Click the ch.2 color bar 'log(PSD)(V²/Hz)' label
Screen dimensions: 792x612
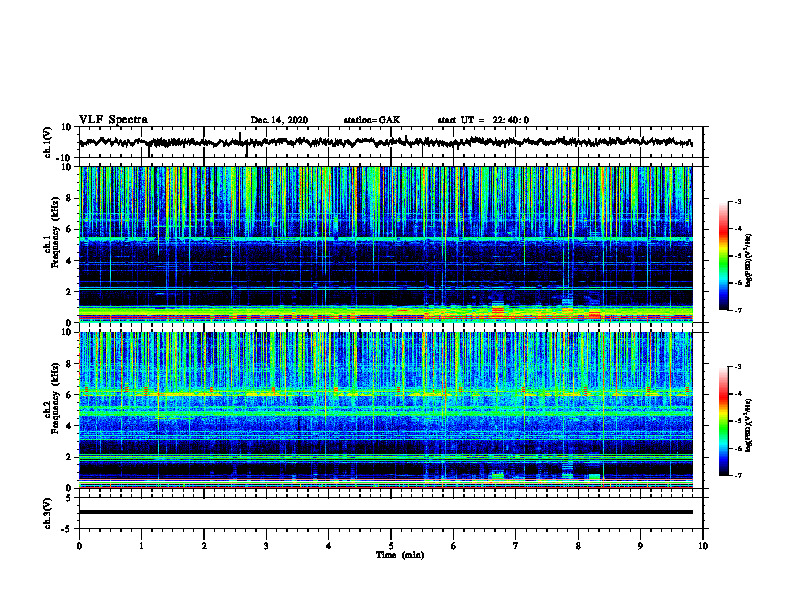click(x=749, y=424)
